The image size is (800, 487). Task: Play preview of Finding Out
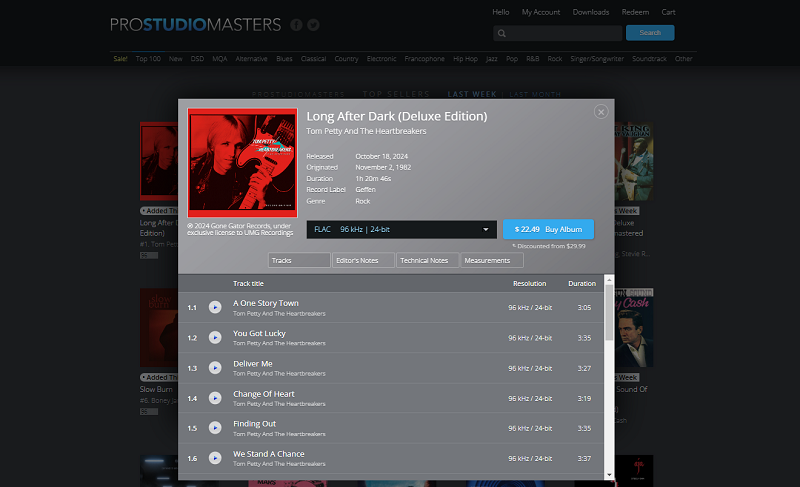[215, 428]
